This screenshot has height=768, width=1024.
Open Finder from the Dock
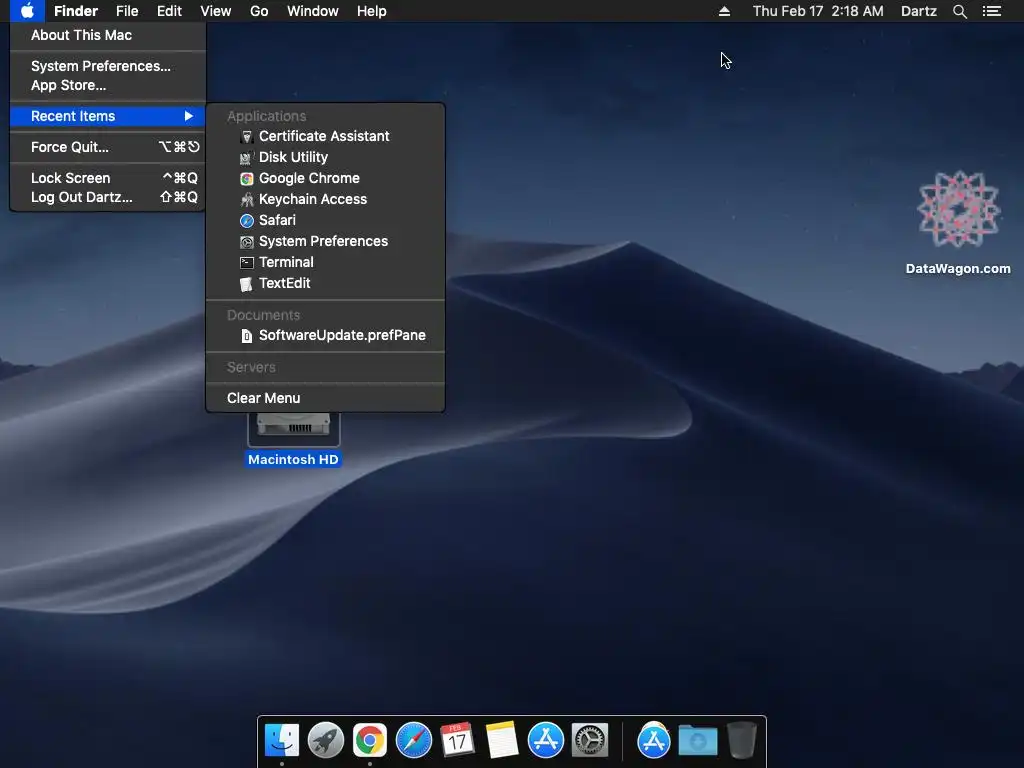[x=282, y=741]
